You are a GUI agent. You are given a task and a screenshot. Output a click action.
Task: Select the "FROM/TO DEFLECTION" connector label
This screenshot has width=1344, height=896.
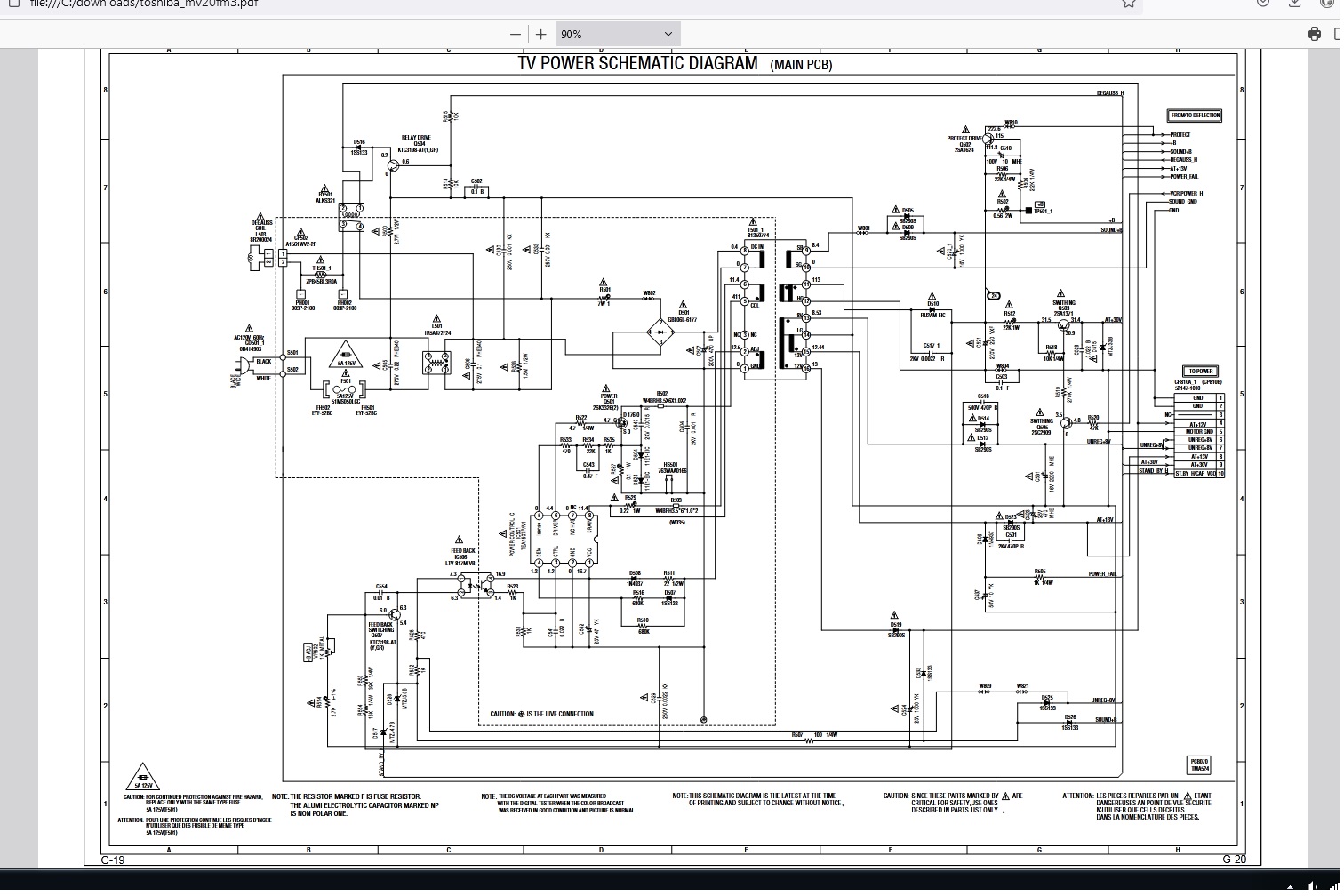pyautogui.click(x=1196, y=116)
